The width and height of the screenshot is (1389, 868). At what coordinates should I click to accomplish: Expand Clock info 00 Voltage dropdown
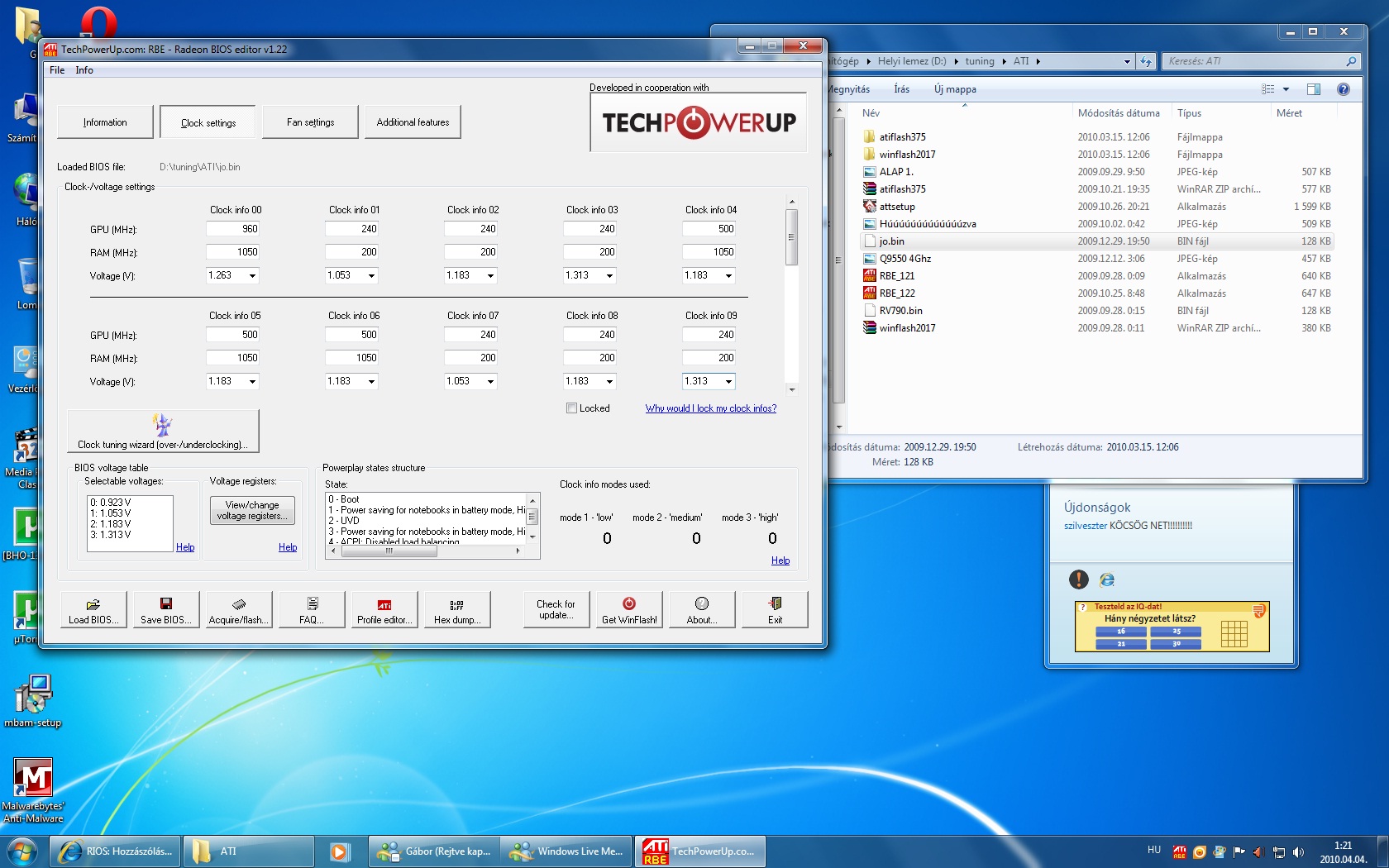252,275
